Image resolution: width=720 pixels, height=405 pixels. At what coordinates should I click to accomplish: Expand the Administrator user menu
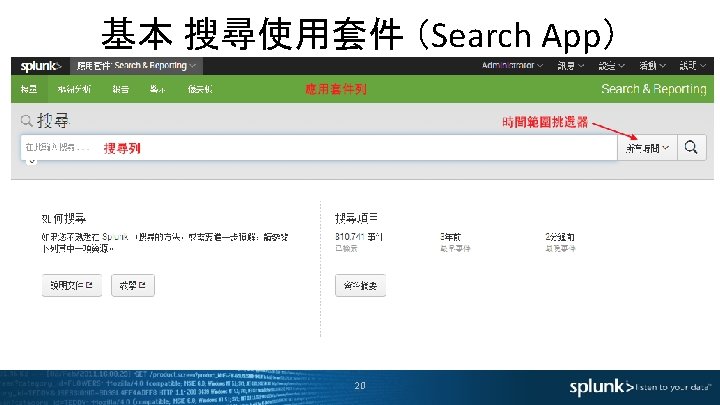coord(512,66)
